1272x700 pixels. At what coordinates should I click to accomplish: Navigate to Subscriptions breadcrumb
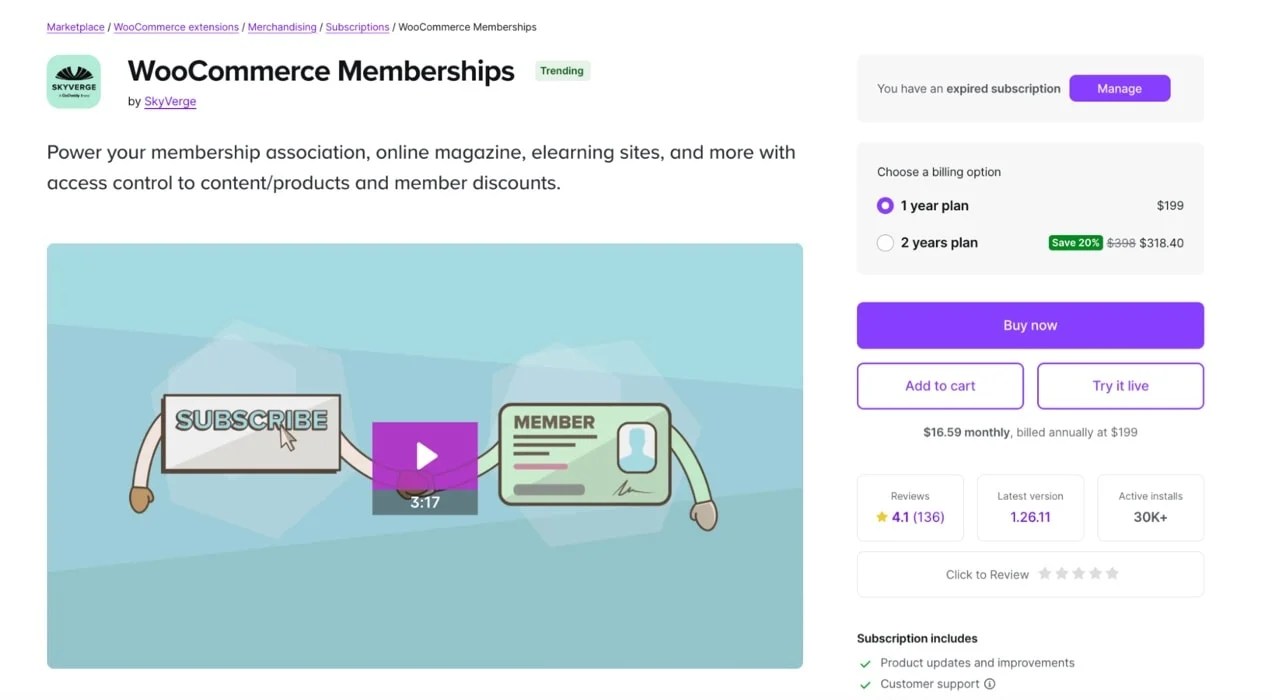click(x=357, y=27)
